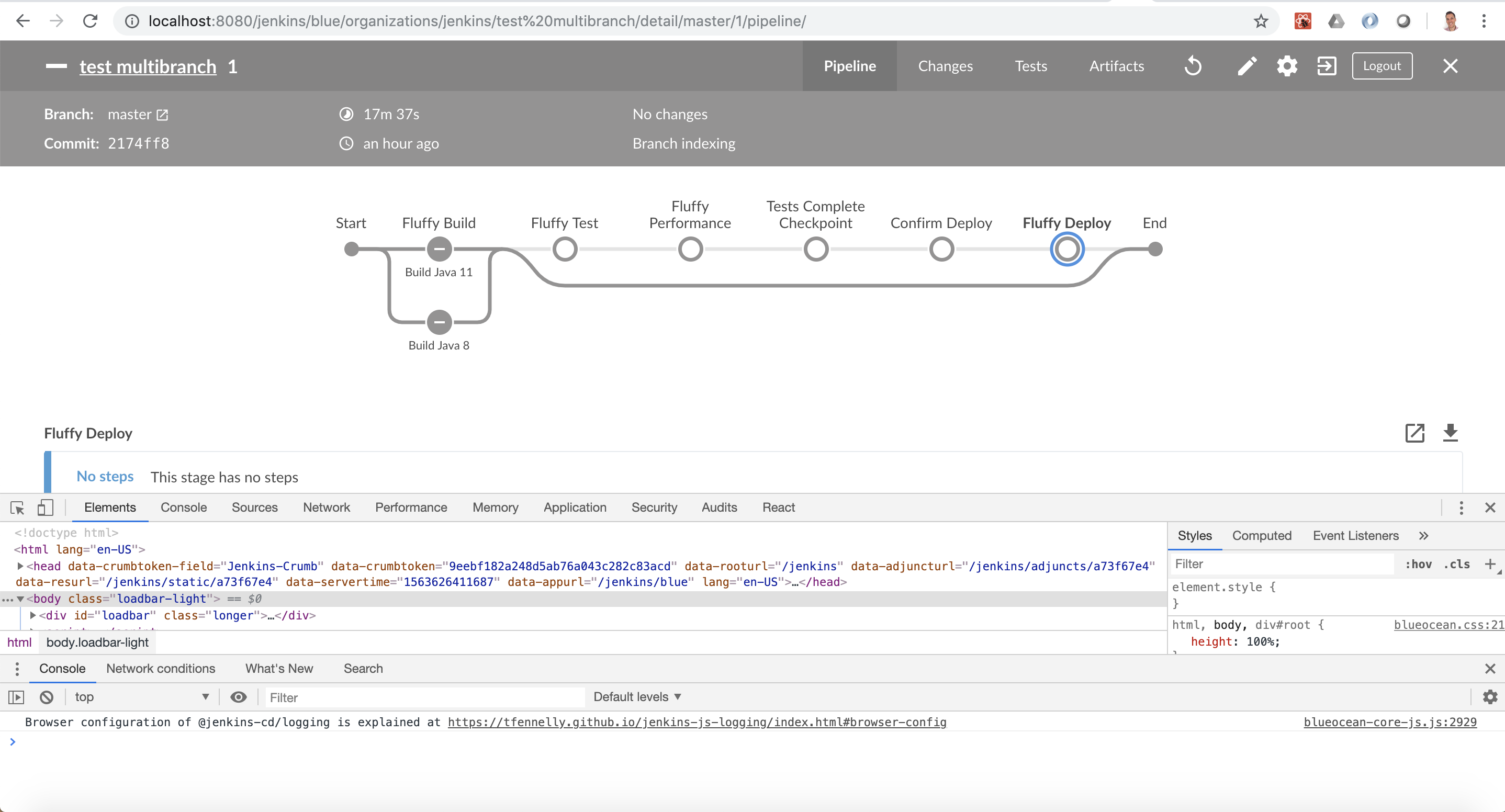
Task: Open Fluffy Deploy log in new window
Action: click(x=1414, y=433)
